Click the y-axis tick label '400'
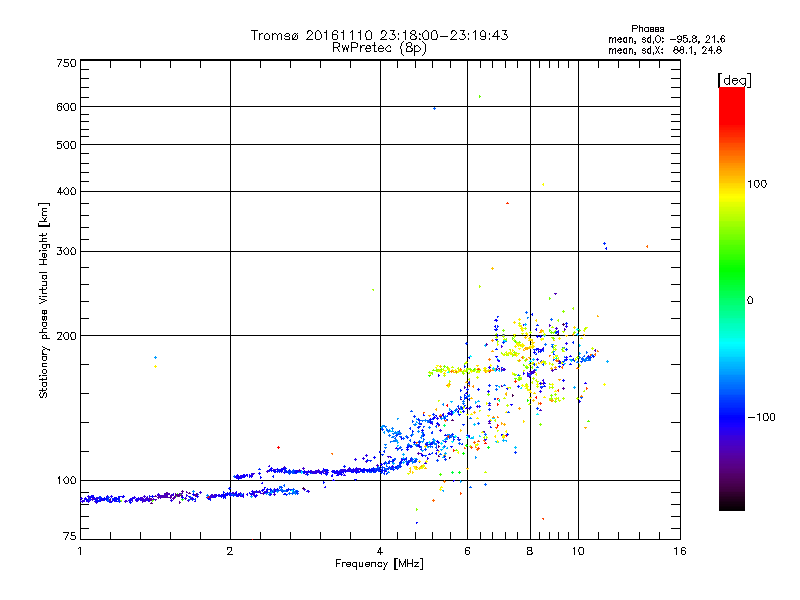Screen dimensions: 800x600 66,191
